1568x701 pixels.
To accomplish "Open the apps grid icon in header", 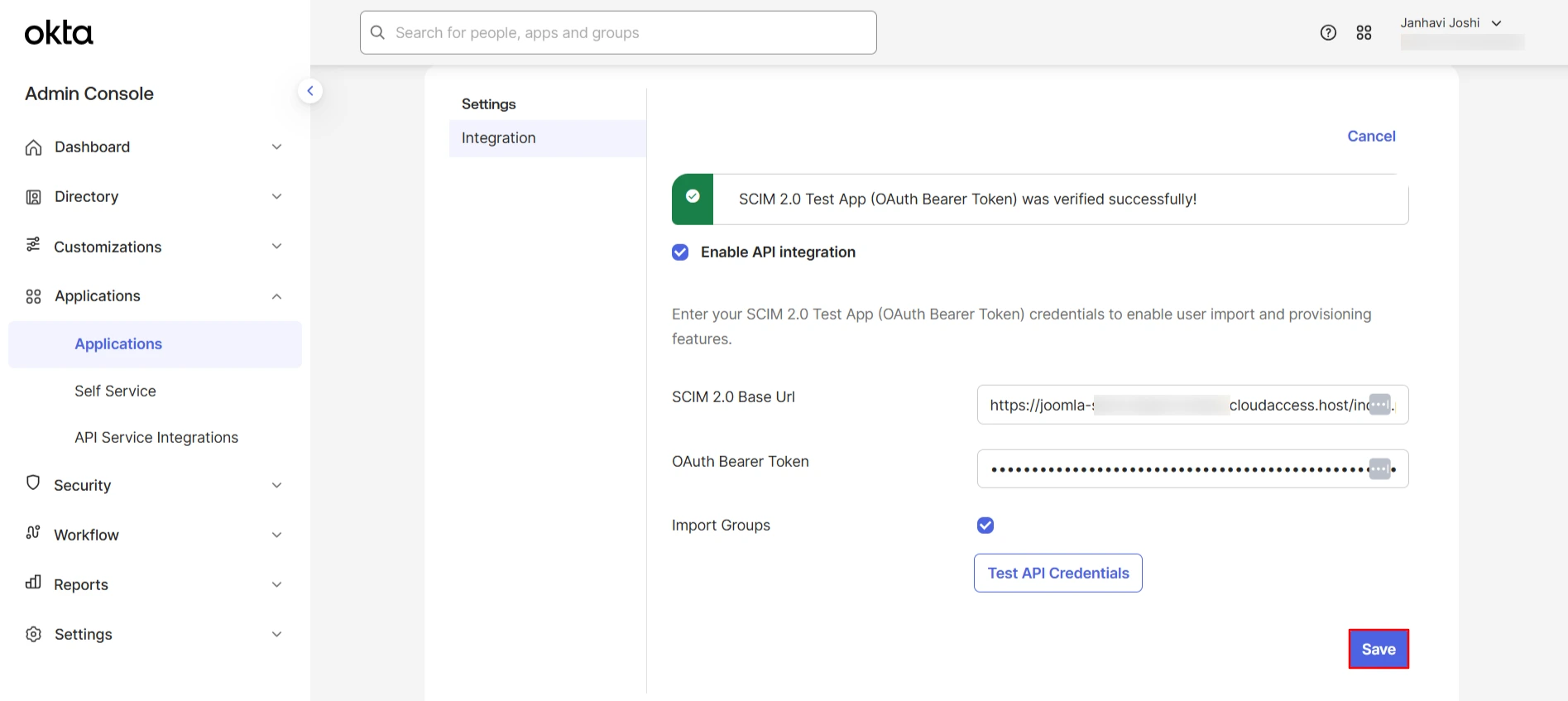I will click(1364, 32).
